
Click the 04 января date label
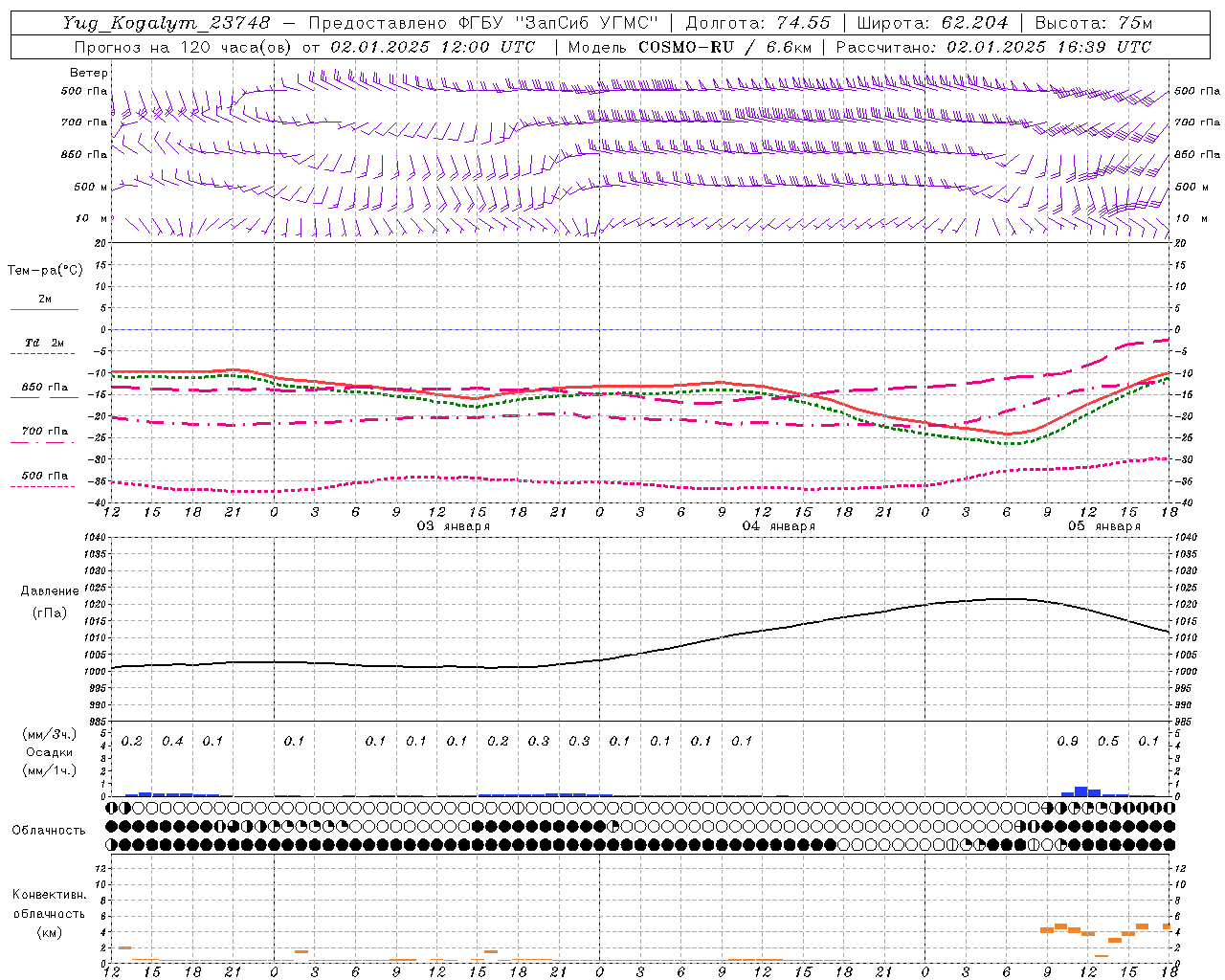pyautogui.click(x=779, y=526)
